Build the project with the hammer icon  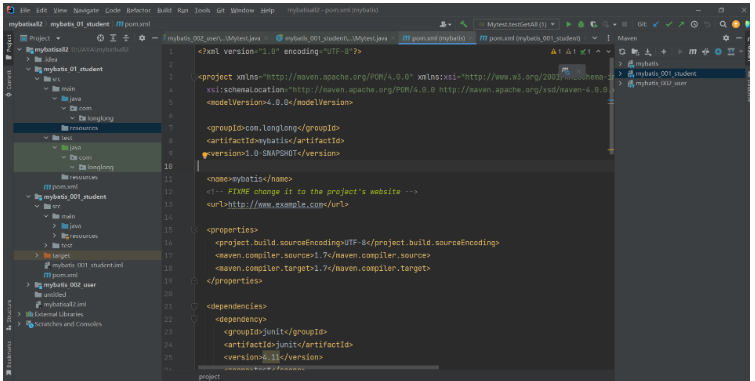tap(463, 24)
